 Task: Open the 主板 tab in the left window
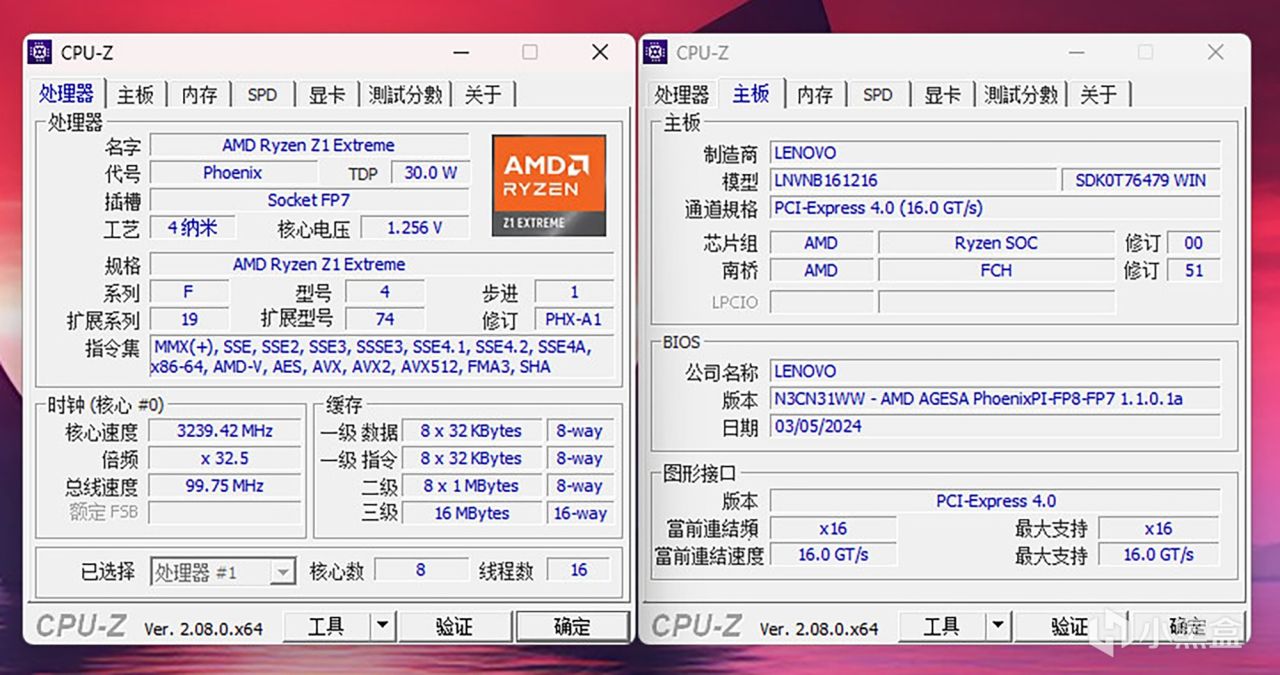(x=135, y=94)
